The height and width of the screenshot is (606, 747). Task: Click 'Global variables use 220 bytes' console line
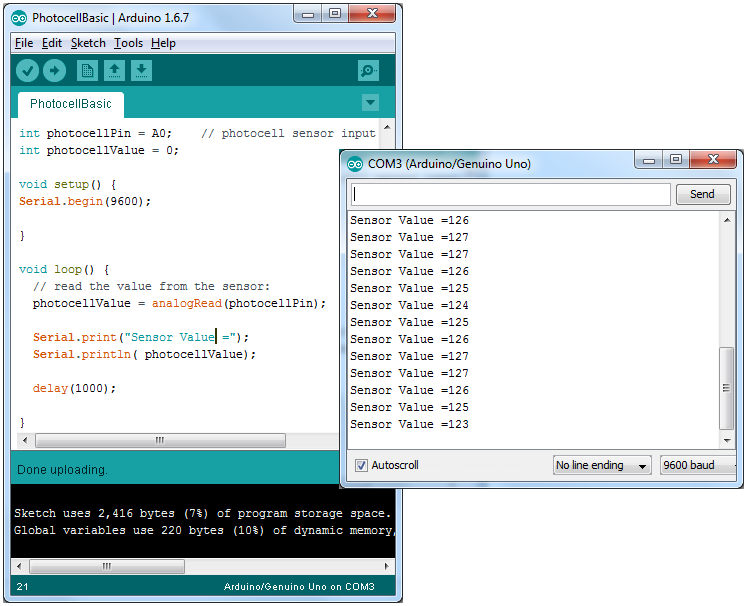[x=204, y=530]
